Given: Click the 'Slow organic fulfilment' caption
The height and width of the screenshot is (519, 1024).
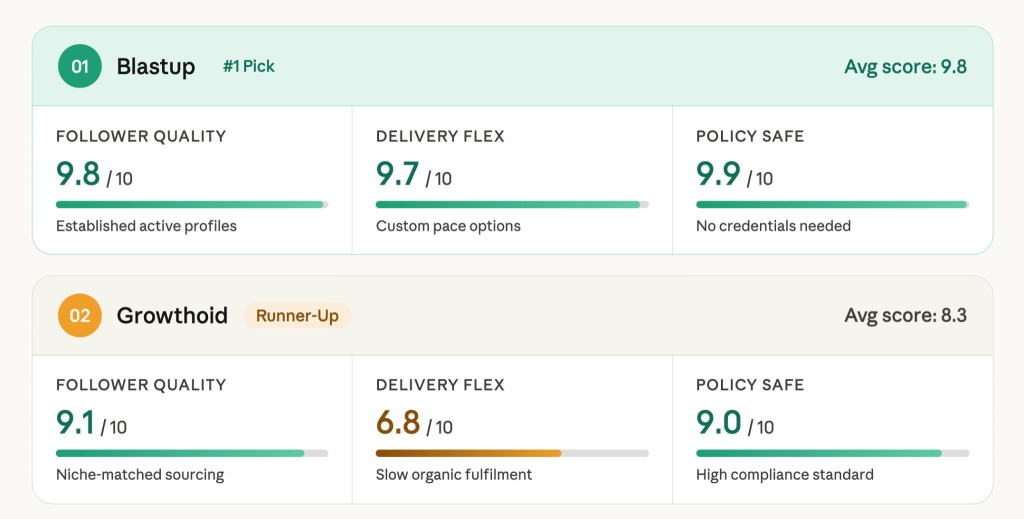Looking at the screenshot, I should 454,475.
